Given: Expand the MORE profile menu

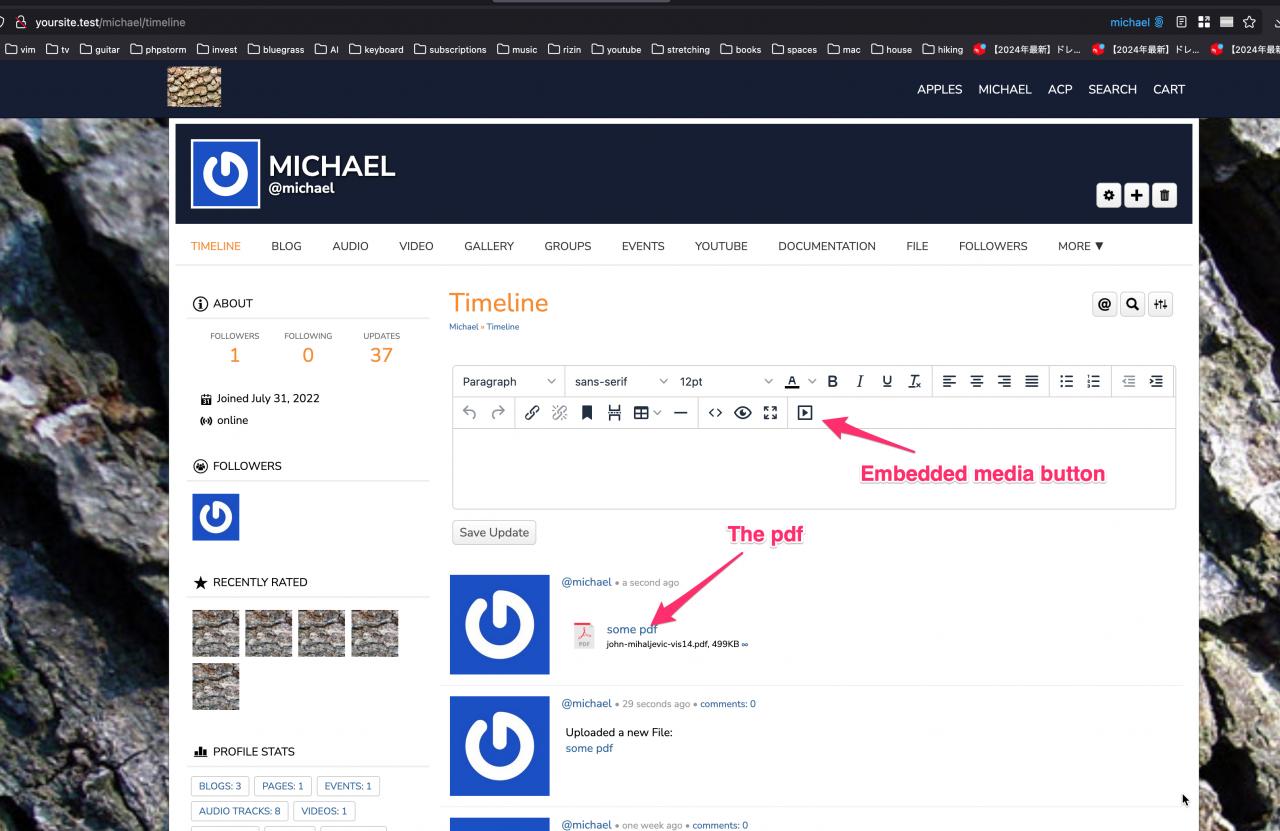Looking at the screenshot, I should click(1080, 246).
